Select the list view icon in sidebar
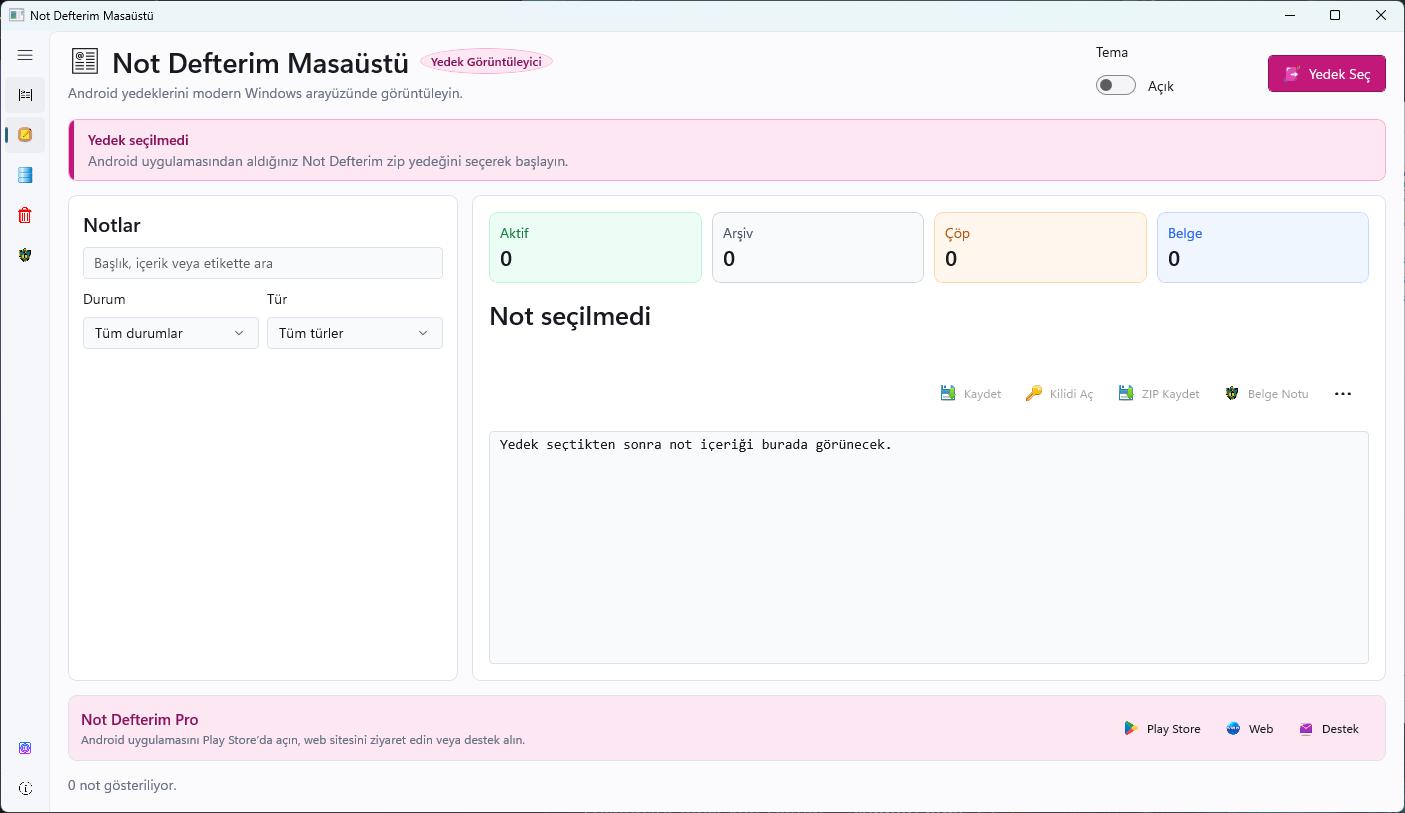 (25, 95)
